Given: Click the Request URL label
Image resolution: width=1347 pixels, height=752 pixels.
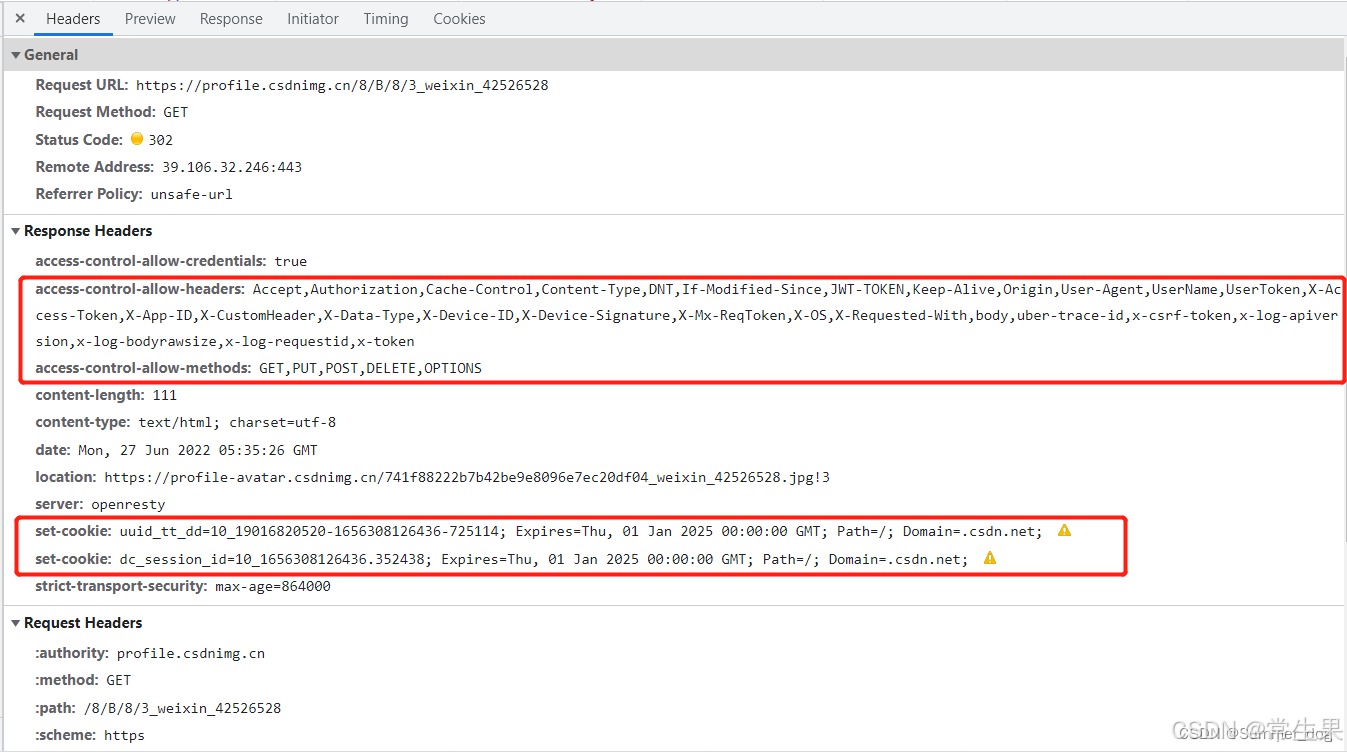Looking at the screenshot, I should coord(83,85).
